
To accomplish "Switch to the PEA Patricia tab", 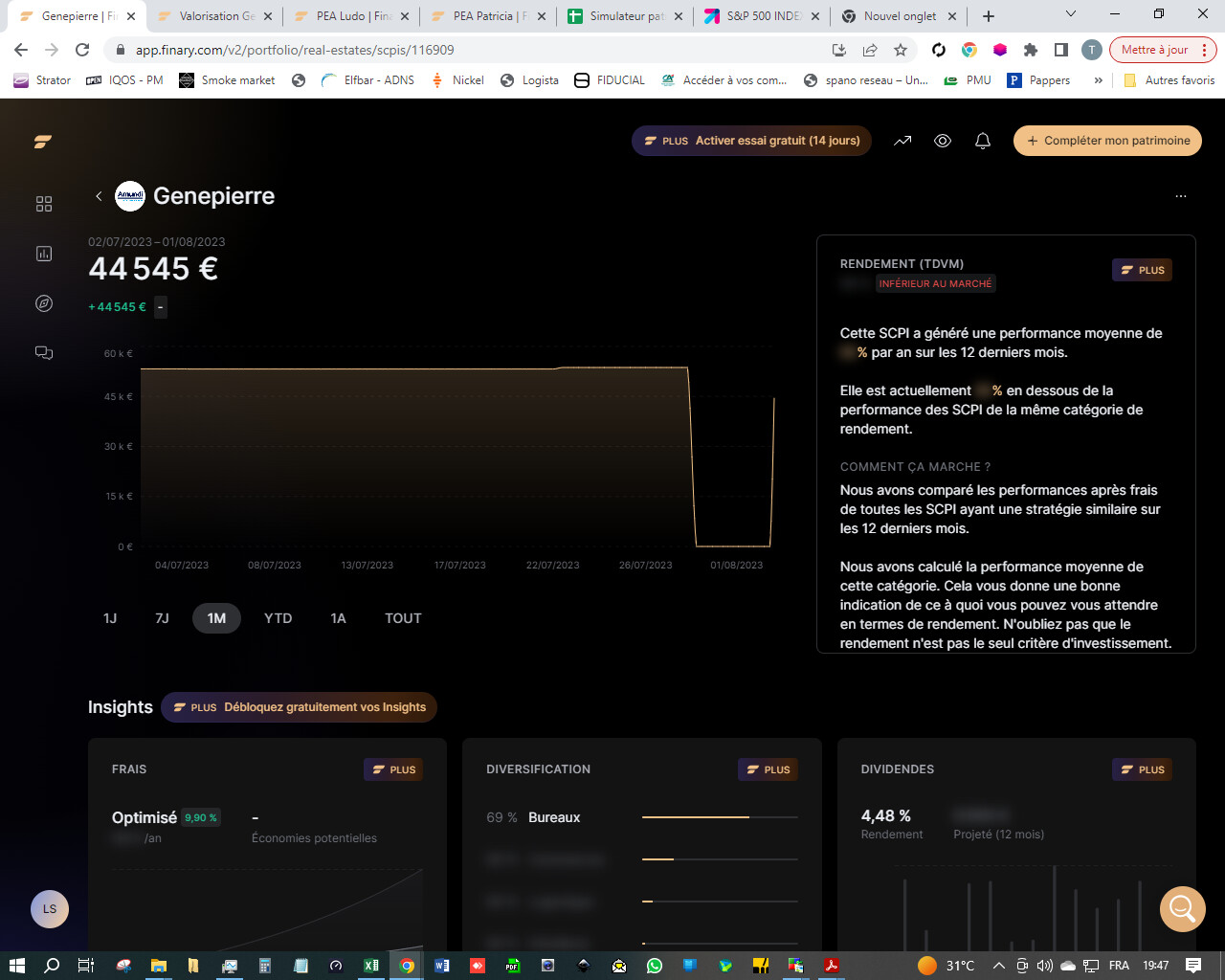I will pos(489,16).
